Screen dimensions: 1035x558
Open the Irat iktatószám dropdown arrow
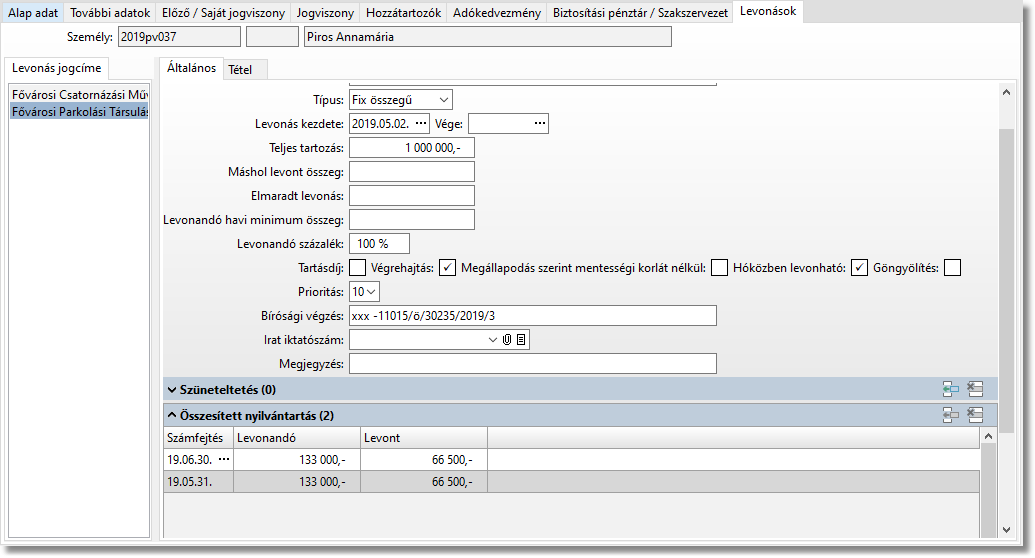(492, 339)
